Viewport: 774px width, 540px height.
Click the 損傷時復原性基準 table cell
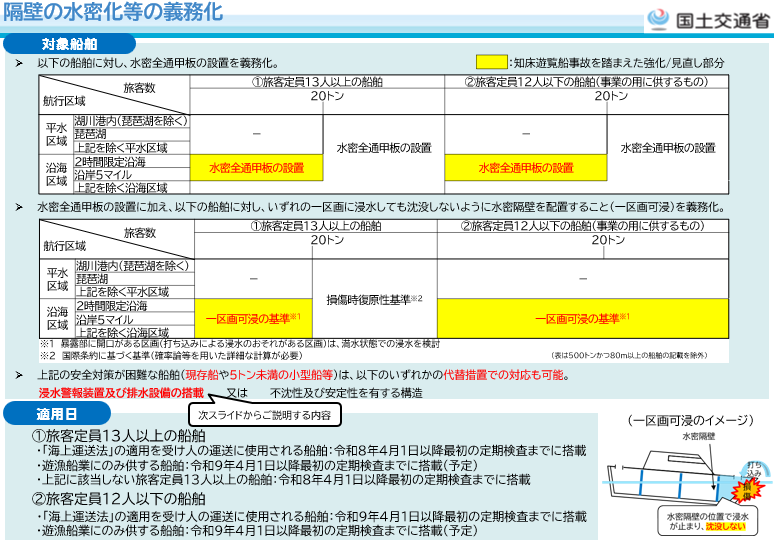(374, 299)
